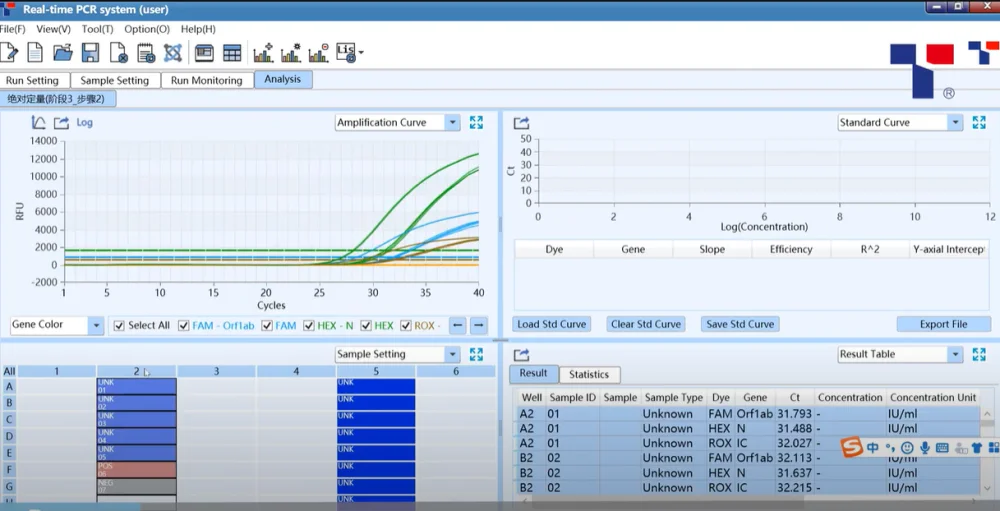Click the blue crossed-nodes toolbar icon
Screen dimensions: 1000x511
[x=173, y=52]
